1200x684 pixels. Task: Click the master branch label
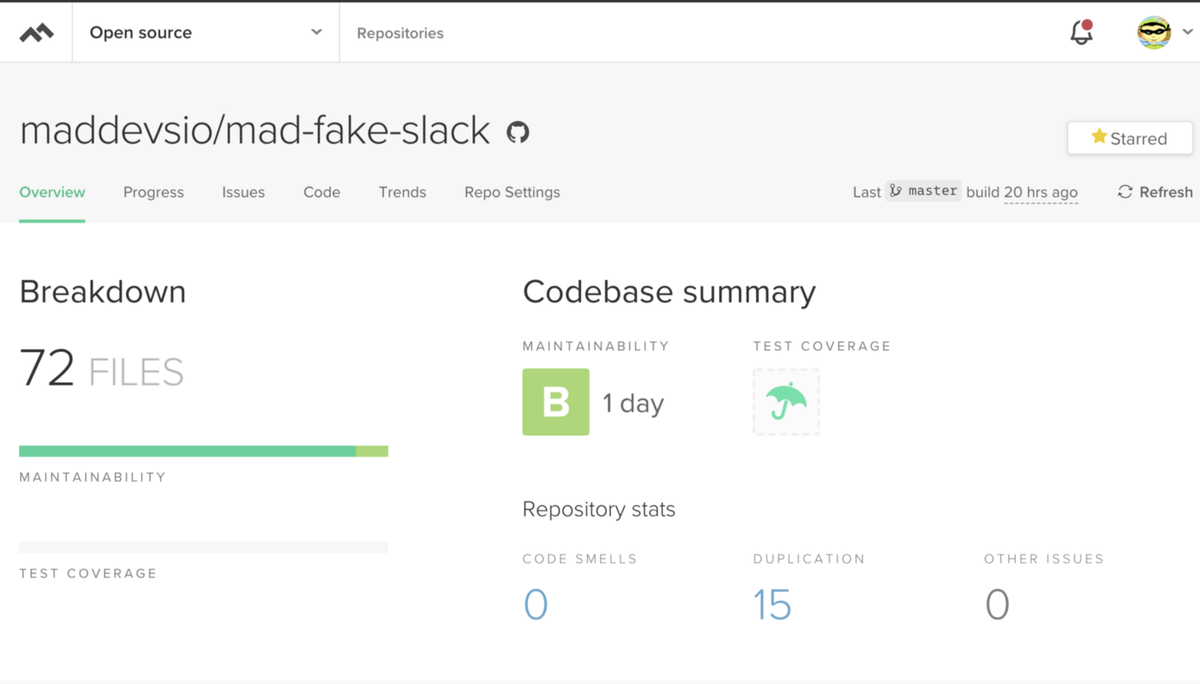(923, 191)
